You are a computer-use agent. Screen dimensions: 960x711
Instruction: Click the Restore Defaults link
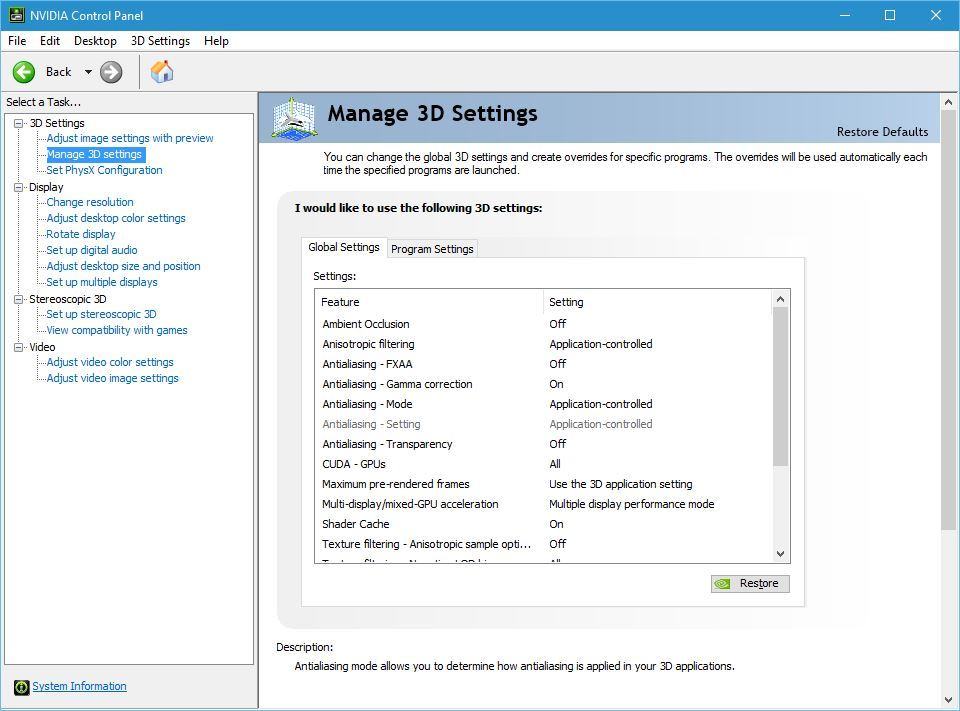[882, 132]
